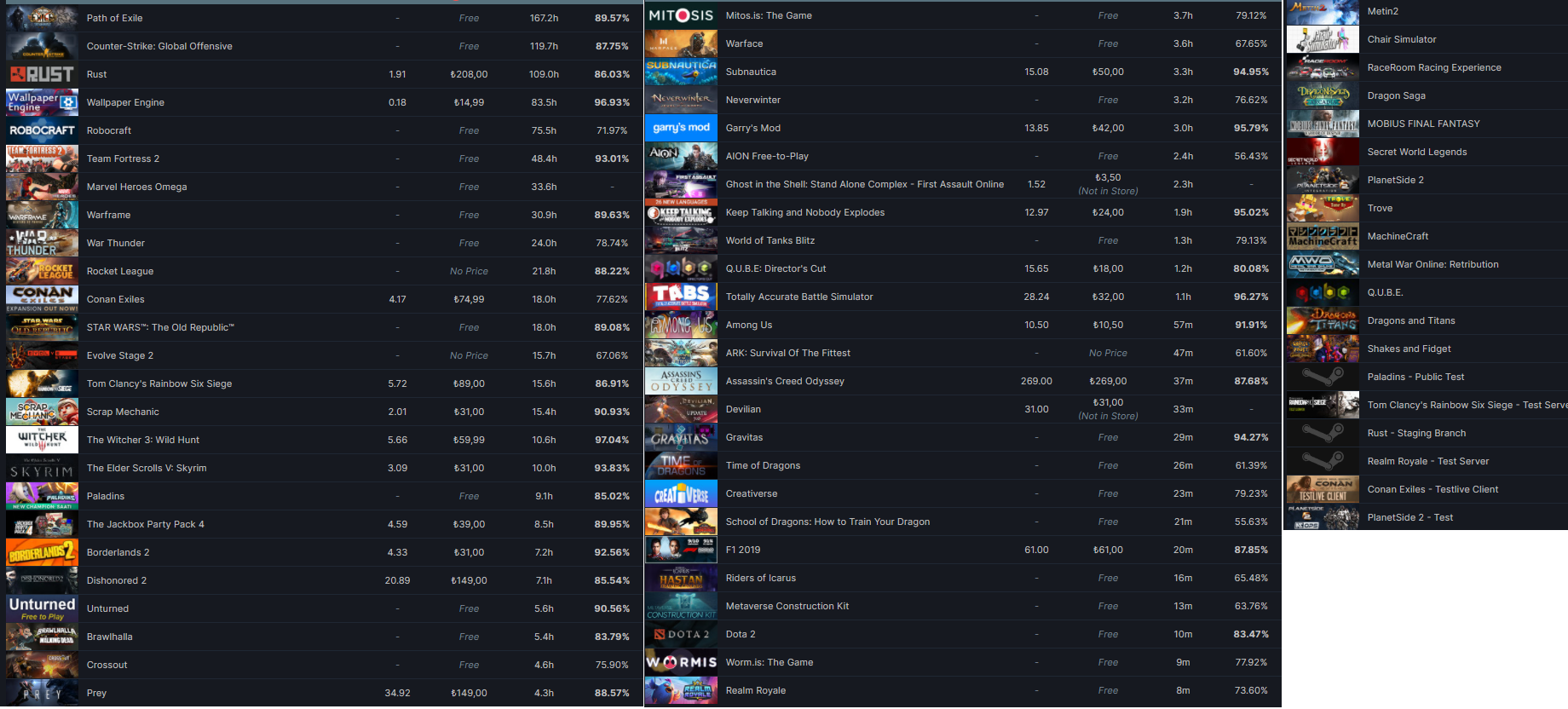Select the Trove game title

point(1380,208)
